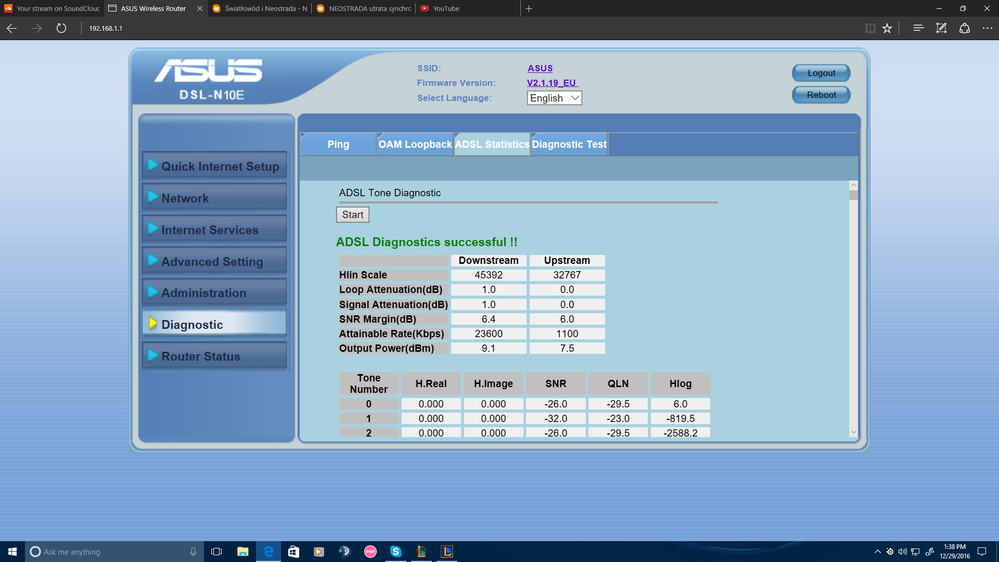
Task: Click Start ADSL Tone Diagnostic button
Action: [x=352, y=215]
